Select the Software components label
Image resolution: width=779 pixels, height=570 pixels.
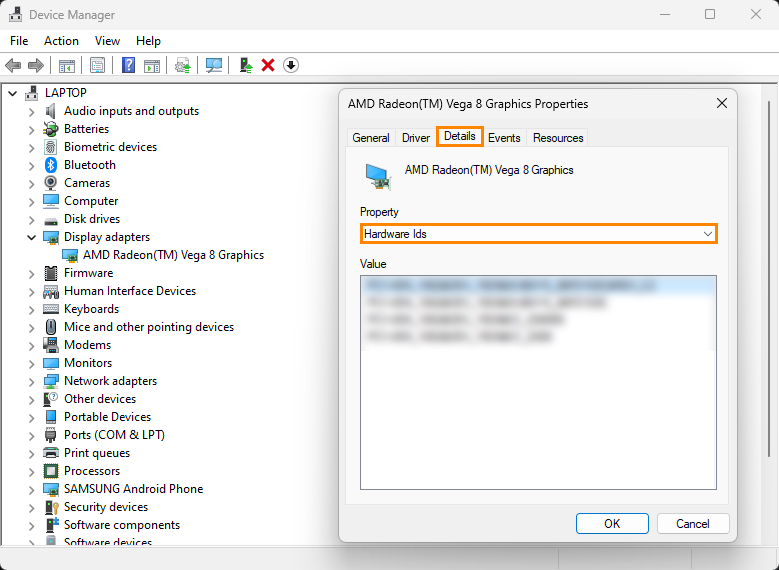click(x=122, y=525)
